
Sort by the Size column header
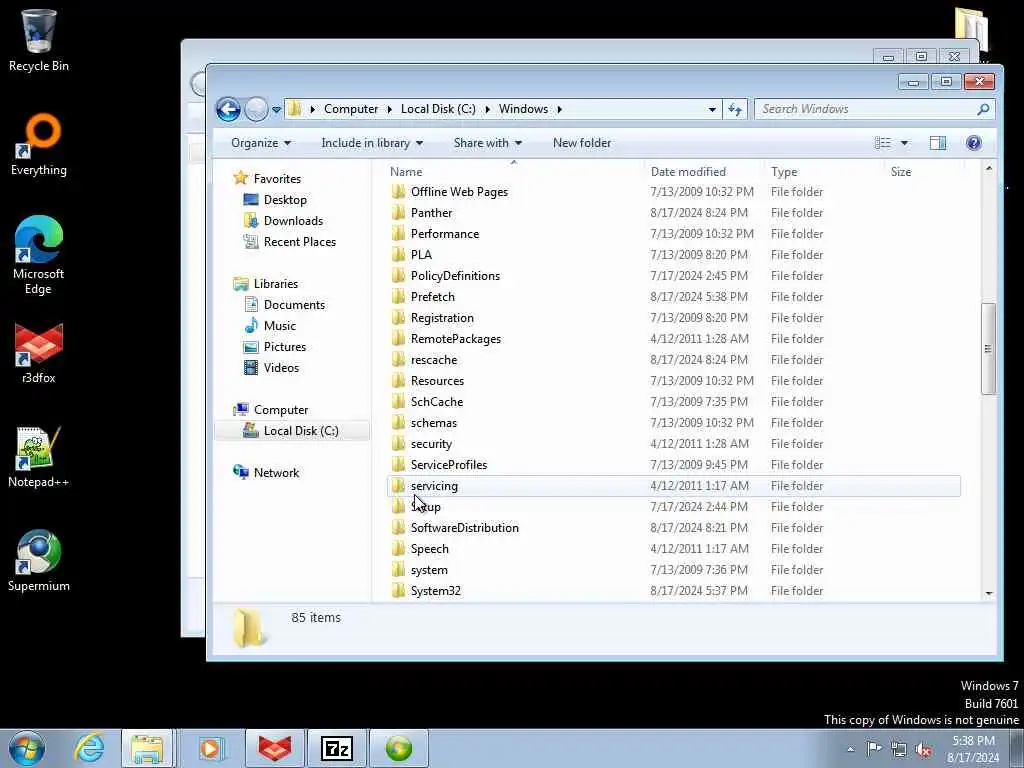click(x=925, y=172)
